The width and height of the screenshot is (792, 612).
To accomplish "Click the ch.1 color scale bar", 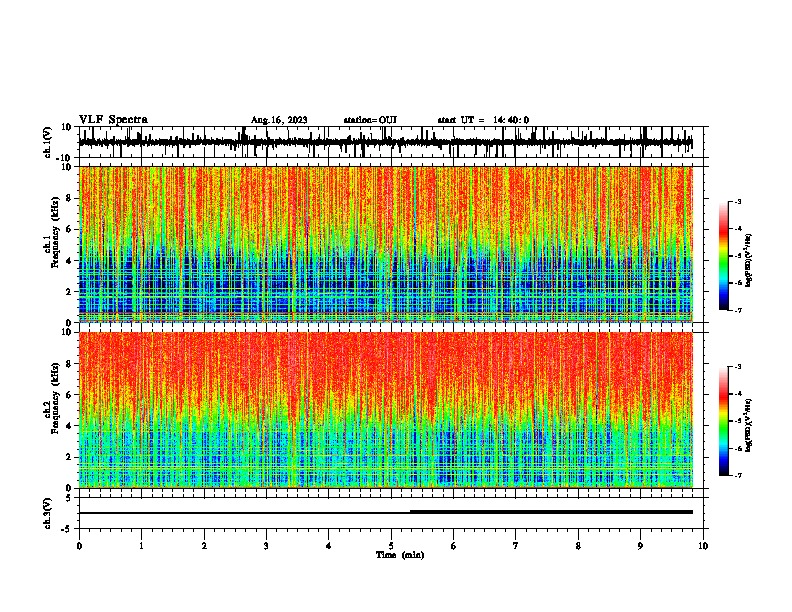I will (x=724, y=256).
